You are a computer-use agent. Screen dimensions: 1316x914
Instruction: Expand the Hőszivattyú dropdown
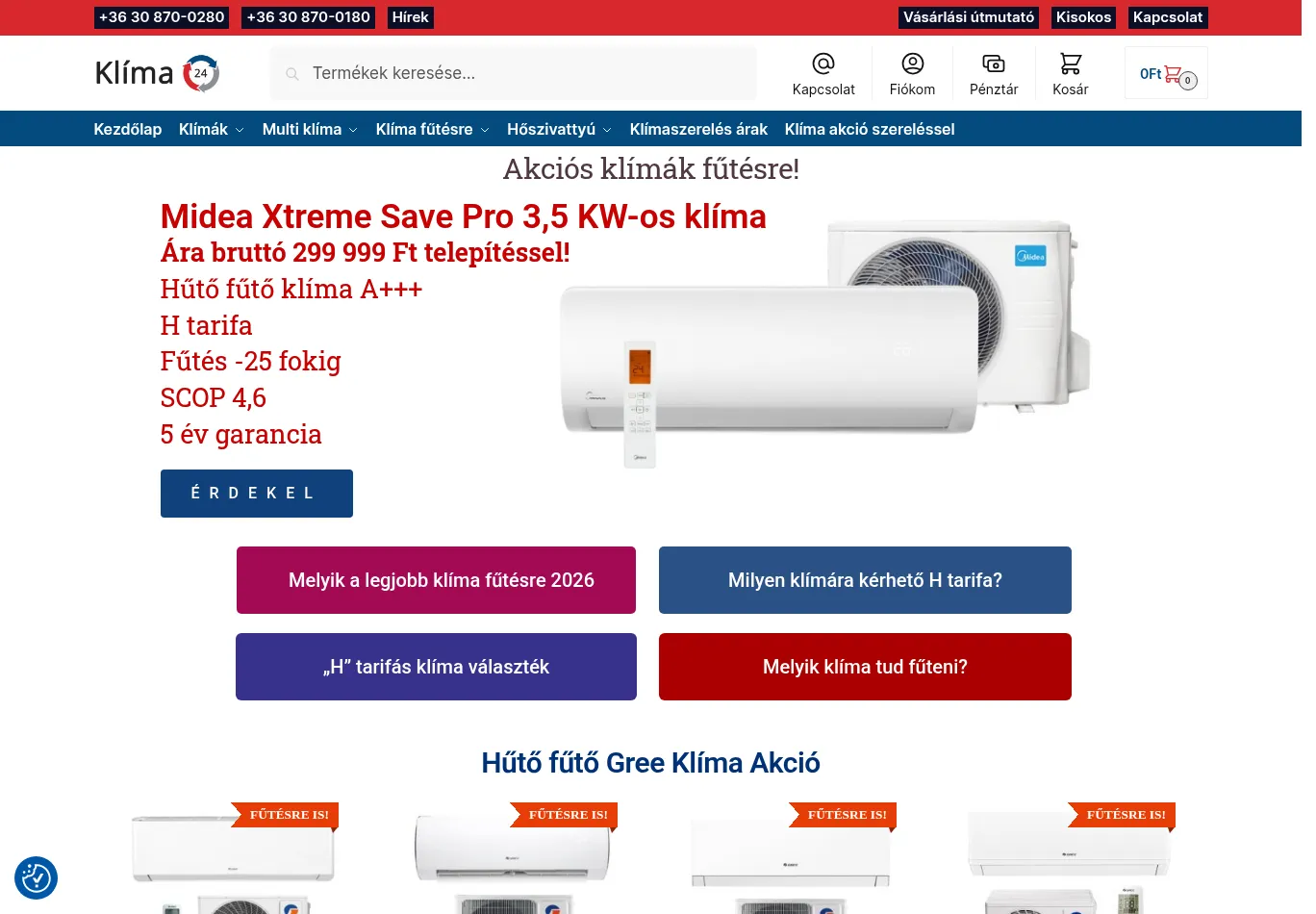559,129
